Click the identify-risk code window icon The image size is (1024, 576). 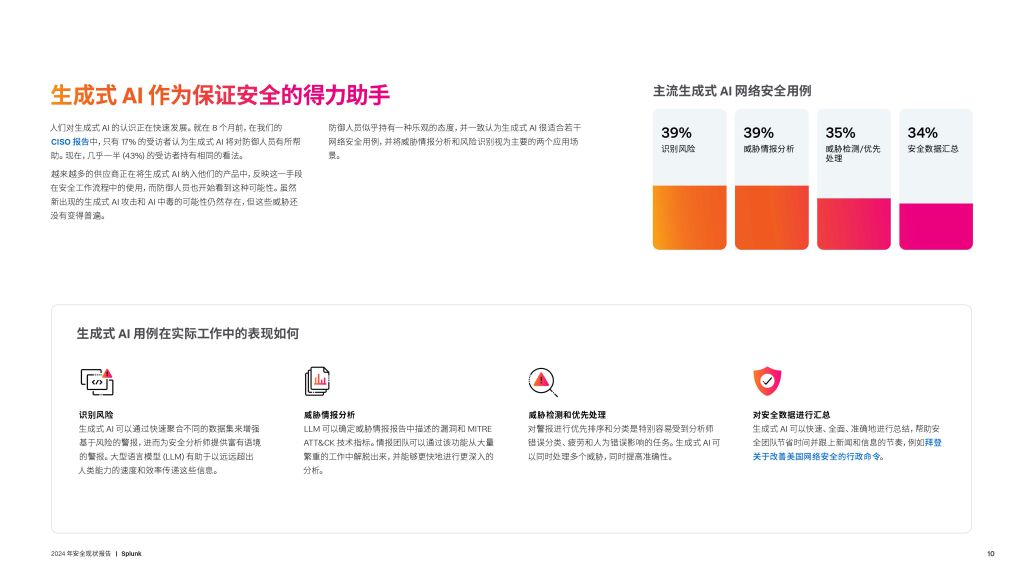click(97, 381)
